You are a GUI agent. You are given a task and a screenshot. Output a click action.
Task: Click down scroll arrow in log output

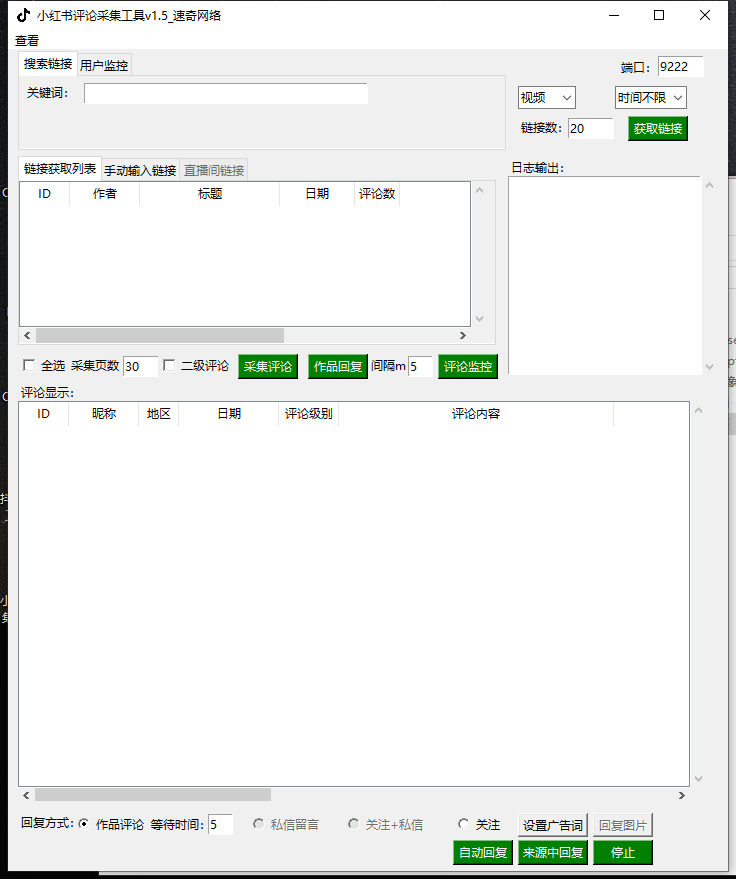click(710, 367)
